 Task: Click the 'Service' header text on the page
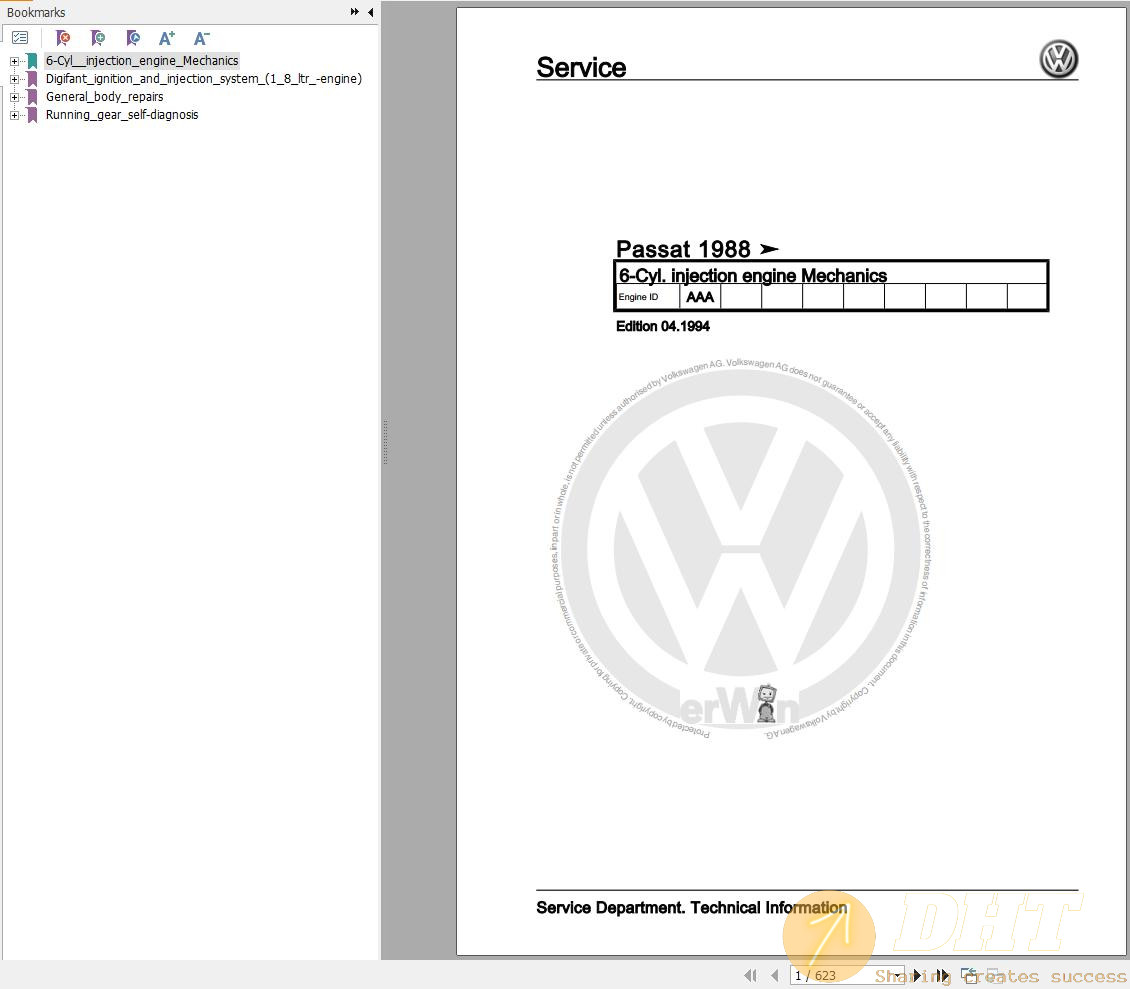tap(581, 68)
